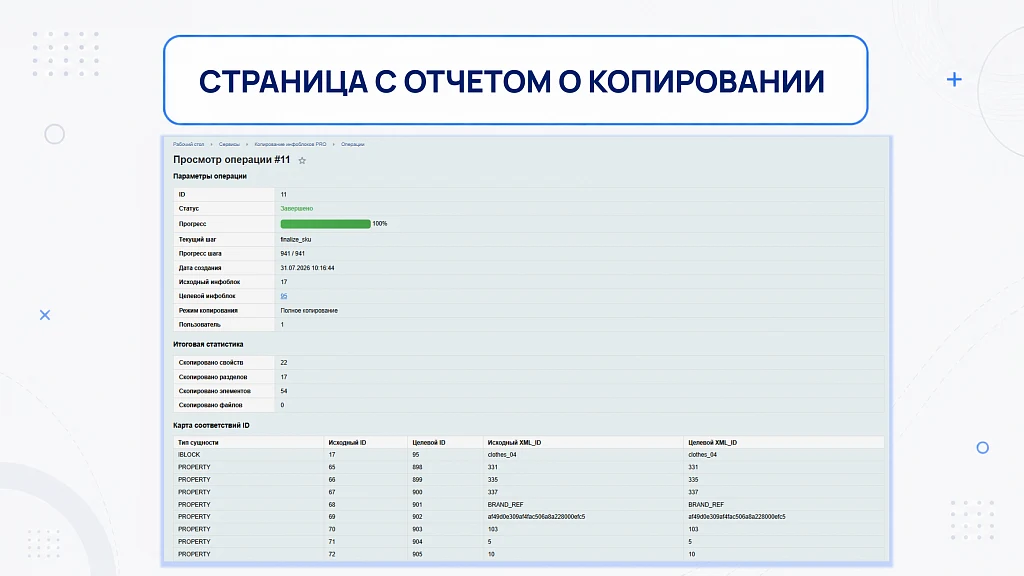Add operation page to favorites via star icon
The image size is (1024, 576).
[302, 161]
